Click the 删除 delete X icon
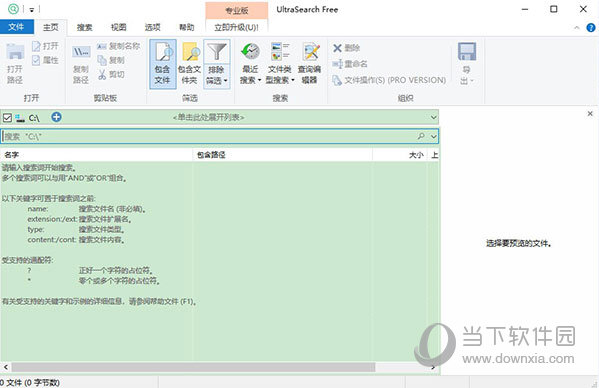The height and width of the screenshot is (388, 599). pyautogui.click(x=337, y=48)
